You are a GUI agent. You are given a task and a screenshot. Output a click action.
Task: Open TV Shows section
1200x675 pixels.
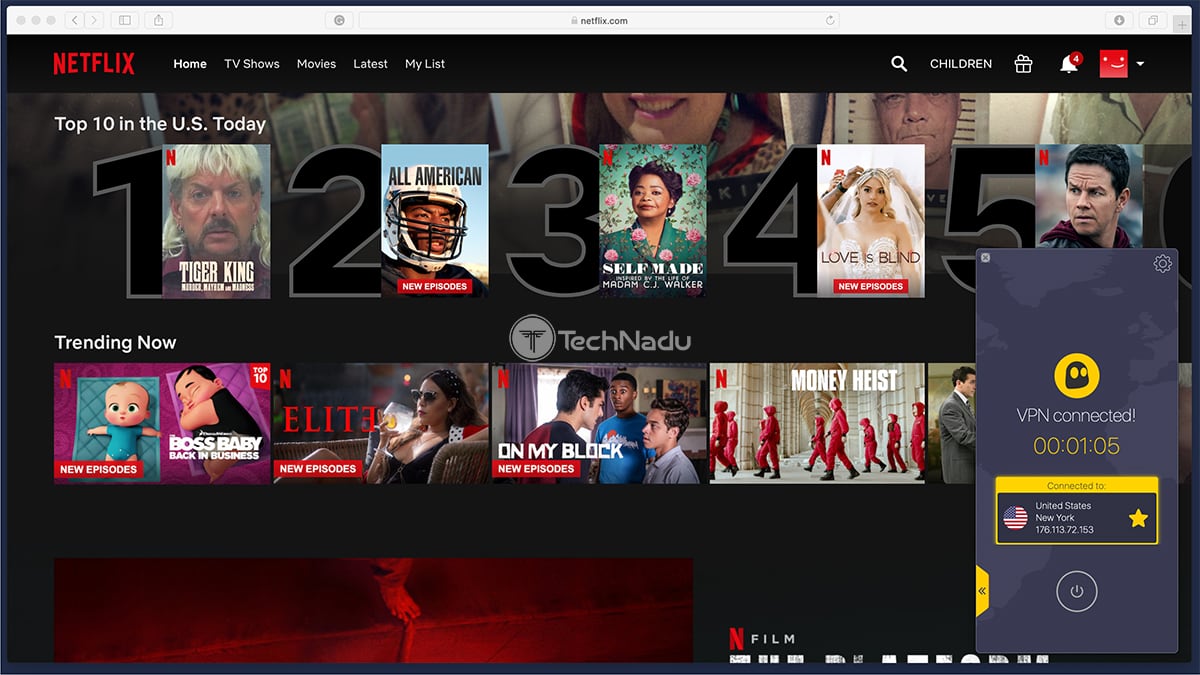[252, 64]
